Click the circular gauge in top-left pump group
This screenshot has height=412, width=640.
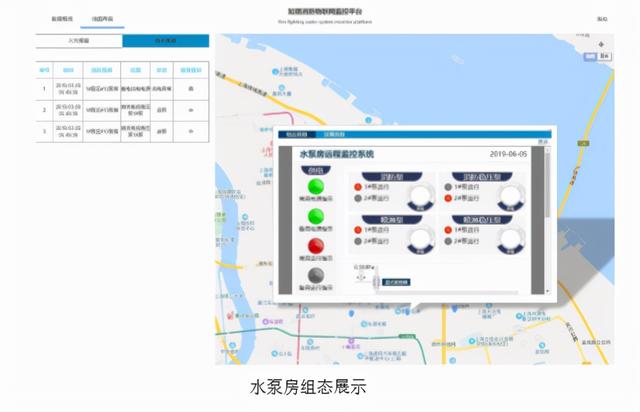tap(421, 197)
